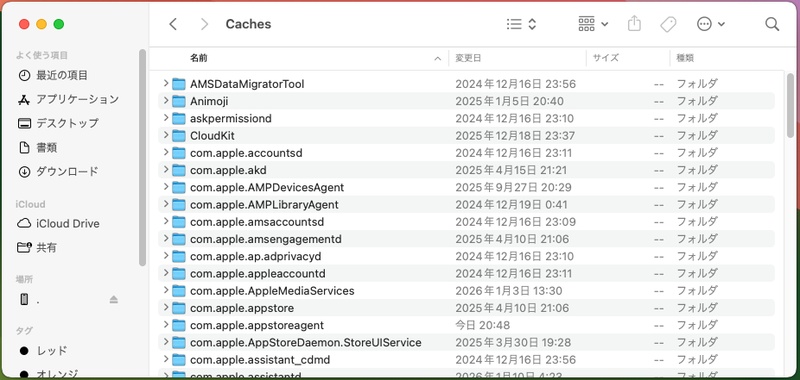This screenshot has height=380, width=800.
Task: Open アプリケーション in the sidebar
Action: (68, 99)
